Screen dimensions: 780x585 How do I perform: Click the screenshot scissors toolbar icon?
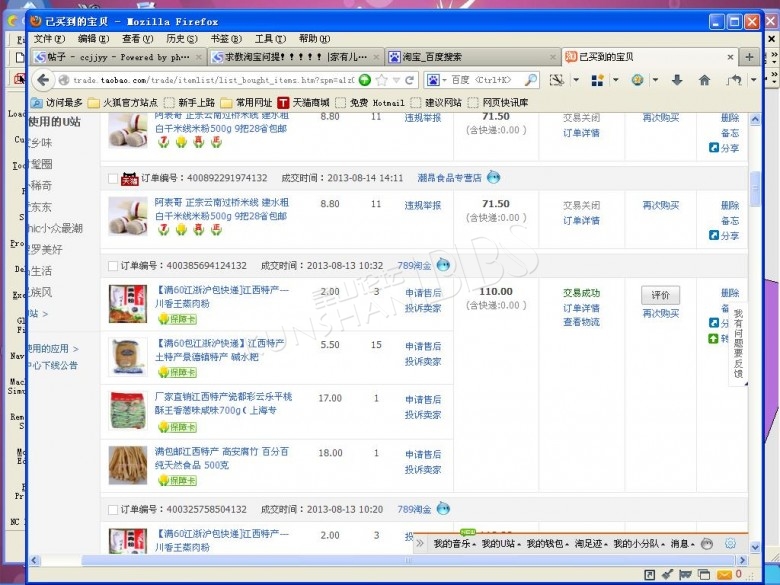tap(557, 80)
